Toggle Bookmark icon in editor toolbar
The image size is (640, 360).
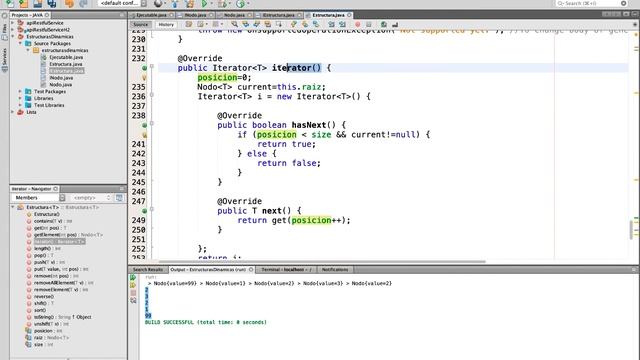(x=316, y=24)
